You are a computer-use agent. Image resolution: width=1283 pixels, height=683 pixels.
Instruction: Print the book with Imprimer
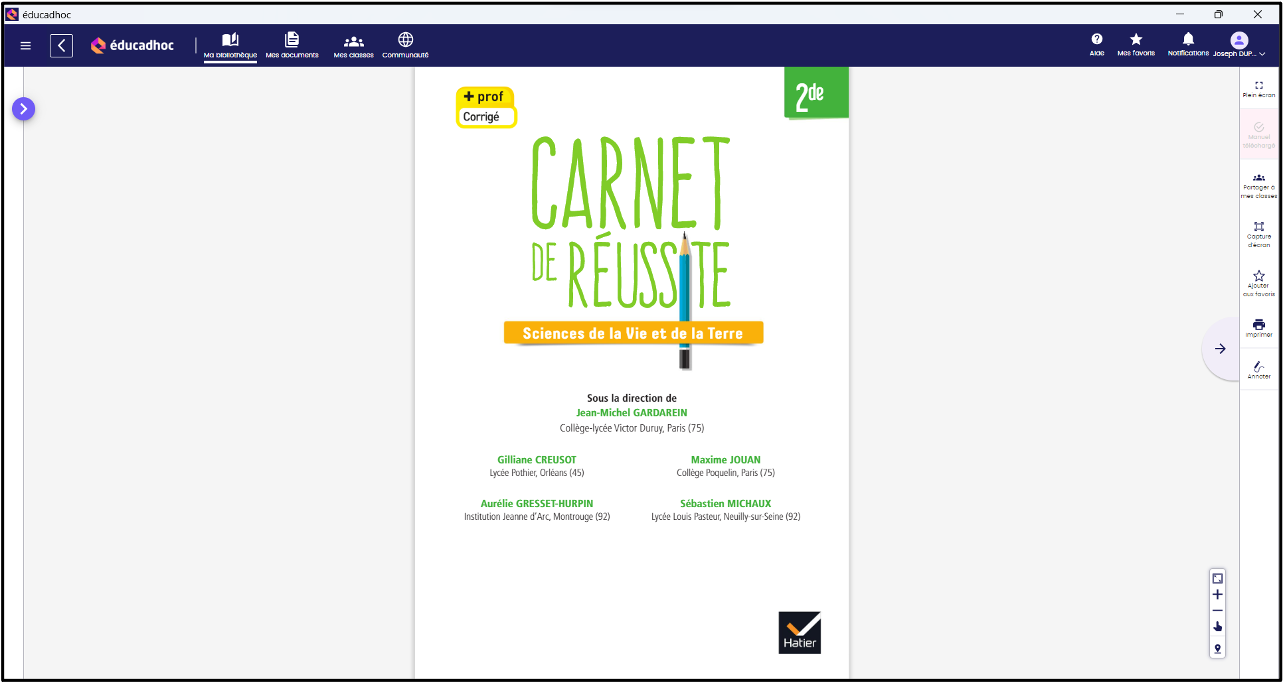[x=1259, y=326]
